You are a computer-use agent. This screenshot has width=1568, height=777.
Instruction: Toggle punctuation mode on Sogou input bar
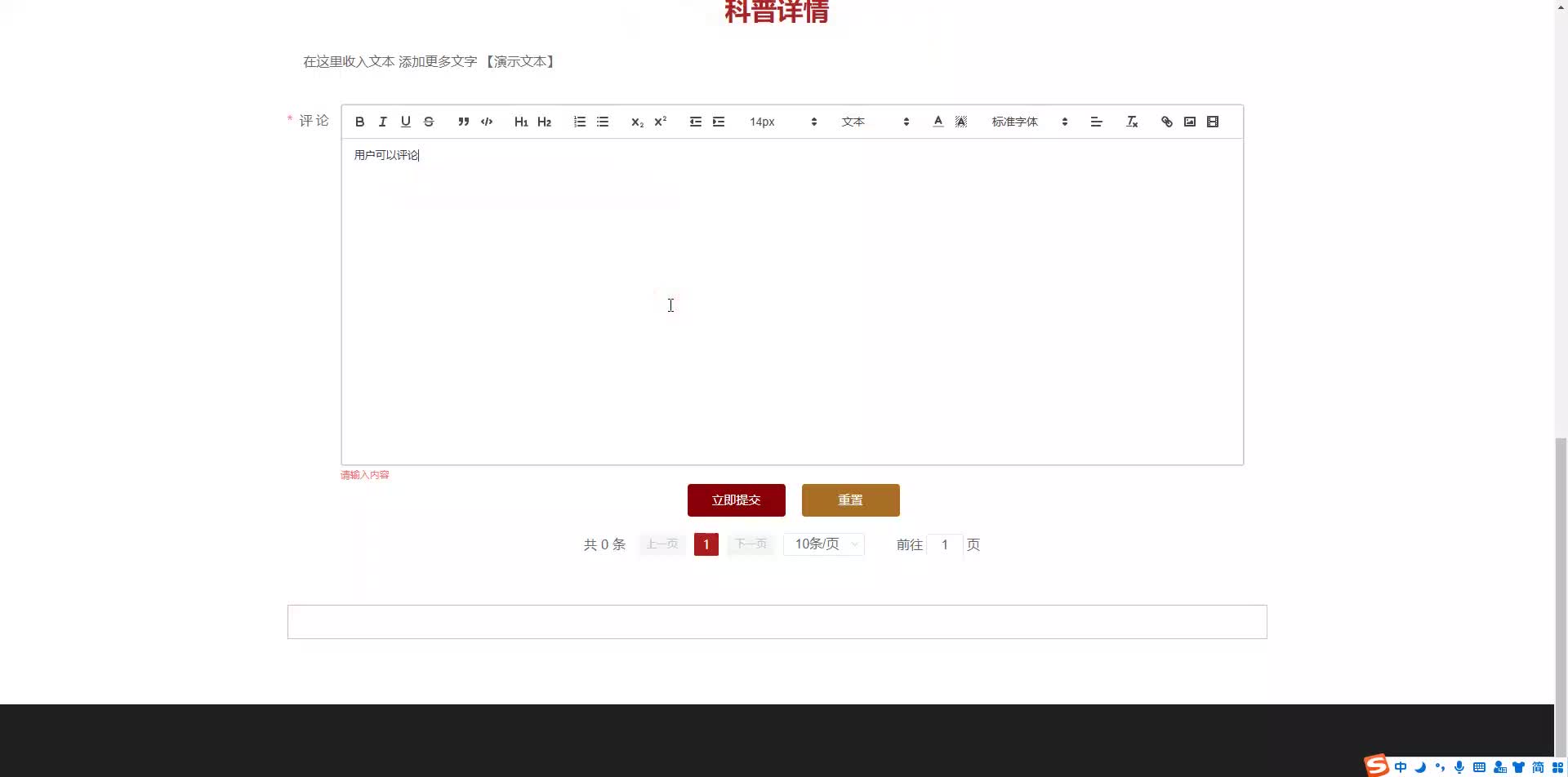(1440, 767)
